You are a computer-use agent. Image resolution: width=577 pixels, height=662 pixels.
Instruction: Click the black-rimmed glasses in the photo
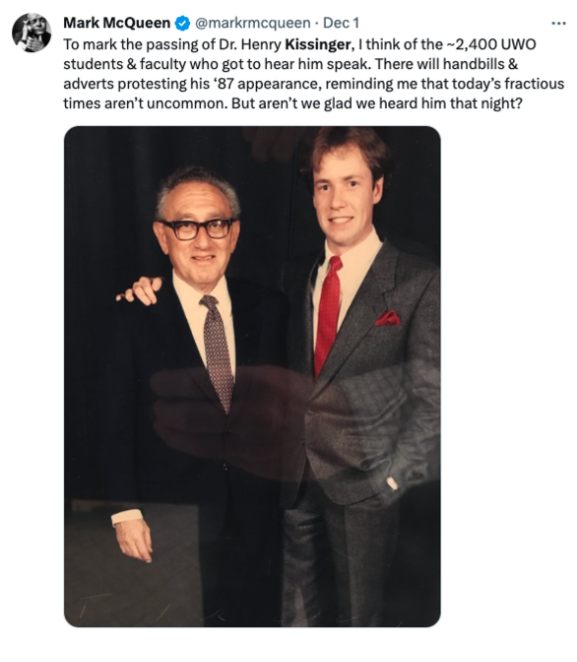click(x=198, y=229)
